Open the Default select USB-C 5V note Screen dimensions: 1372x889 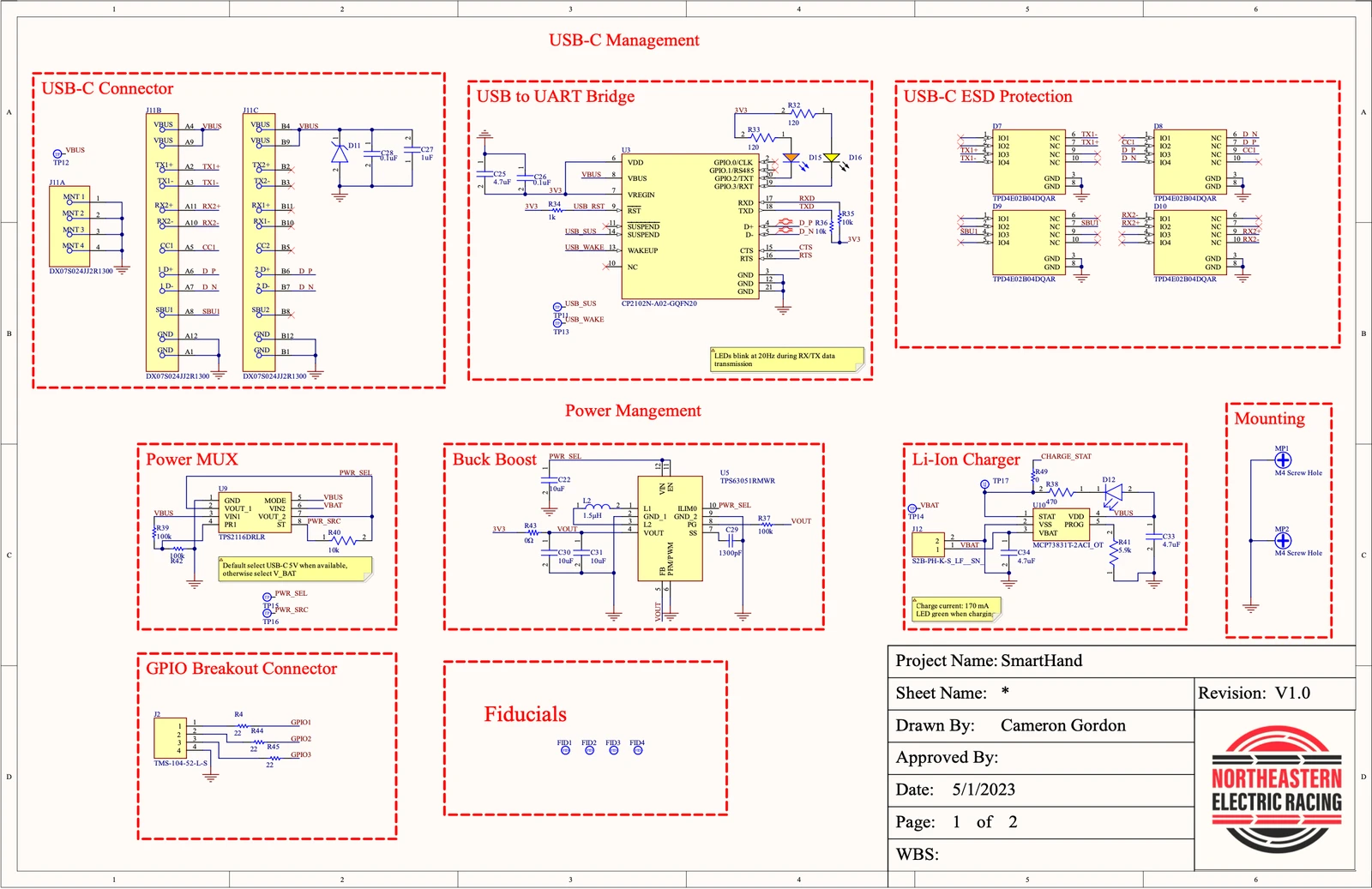296,569
